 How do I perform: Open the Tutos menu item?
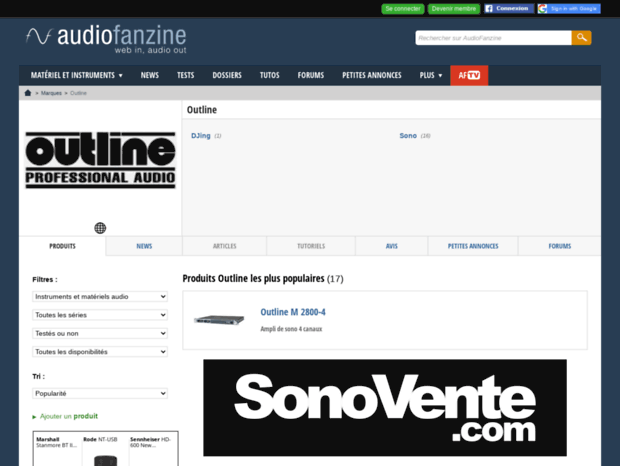270,75
